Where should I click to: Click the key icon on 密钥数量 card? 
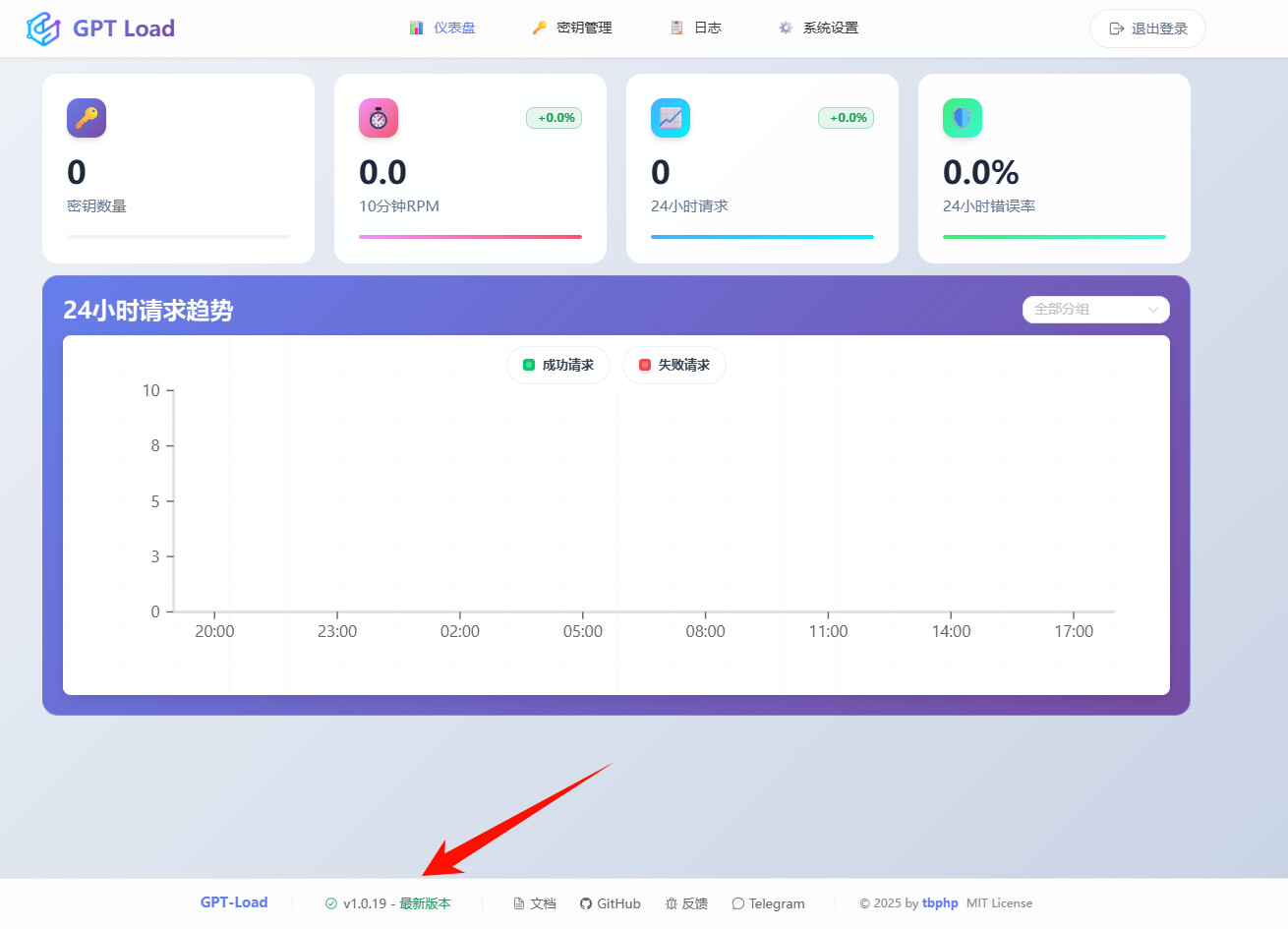(87, 118)
